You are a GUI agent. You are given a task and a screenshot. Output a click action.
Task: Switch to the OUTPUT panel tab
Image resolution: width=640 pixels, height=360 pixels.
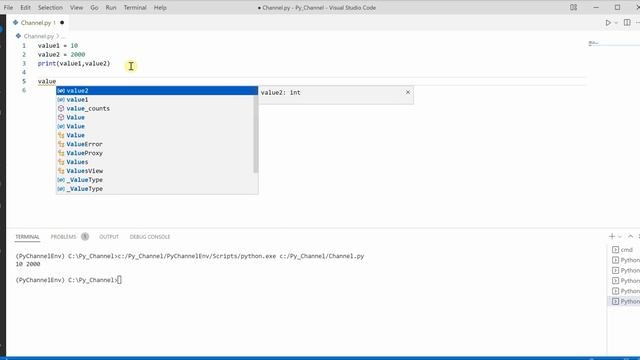[109, 237]
